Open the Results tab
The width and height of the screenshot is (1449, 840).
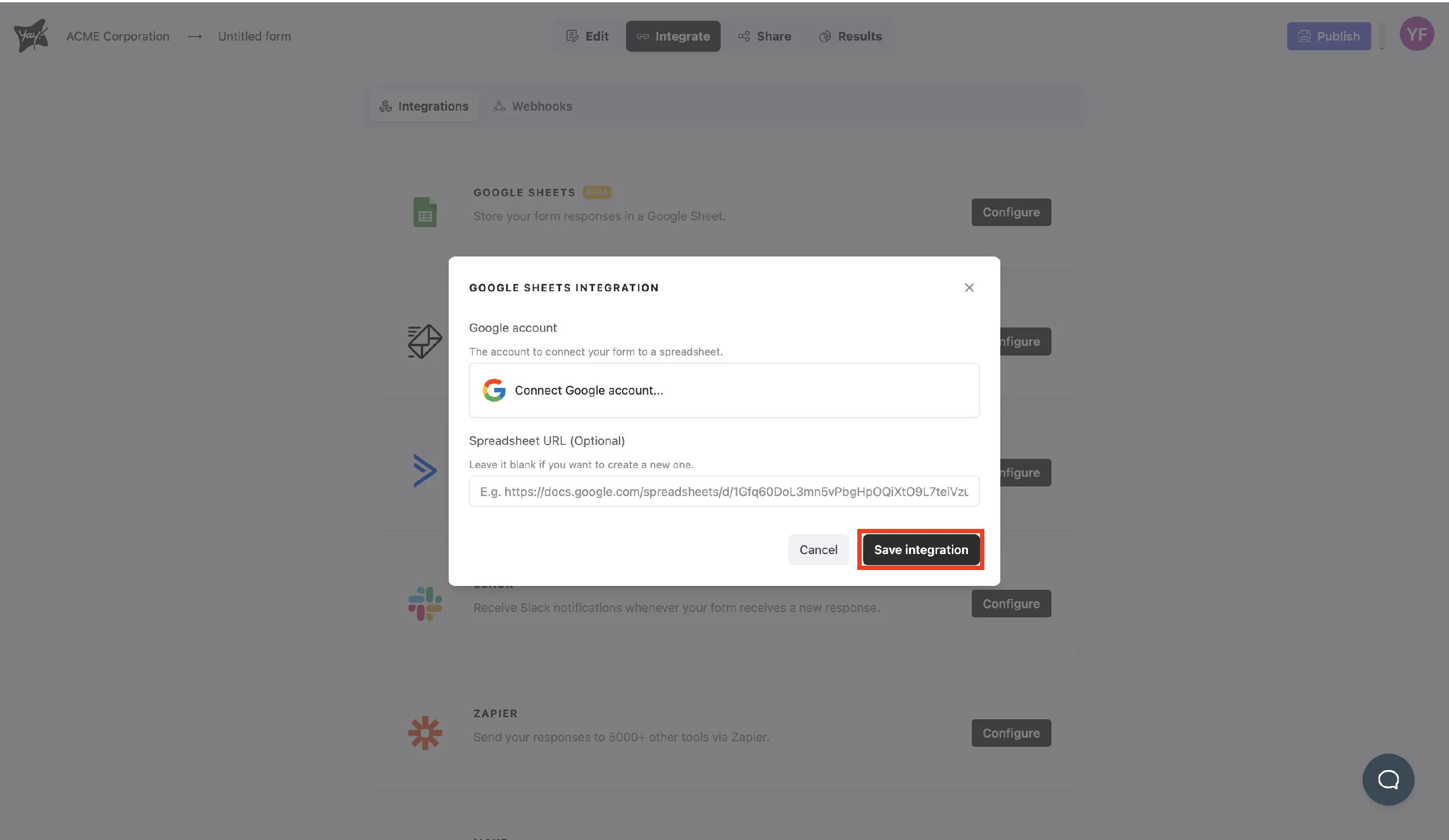point(851,36)
